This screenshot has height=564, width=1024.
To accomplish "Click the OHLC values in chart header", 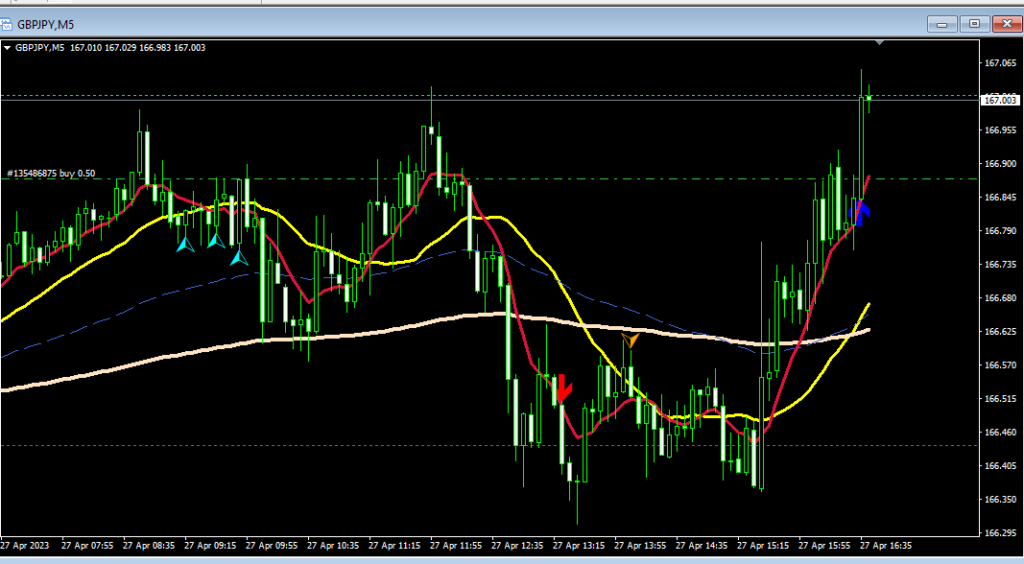I will [138, 47].
